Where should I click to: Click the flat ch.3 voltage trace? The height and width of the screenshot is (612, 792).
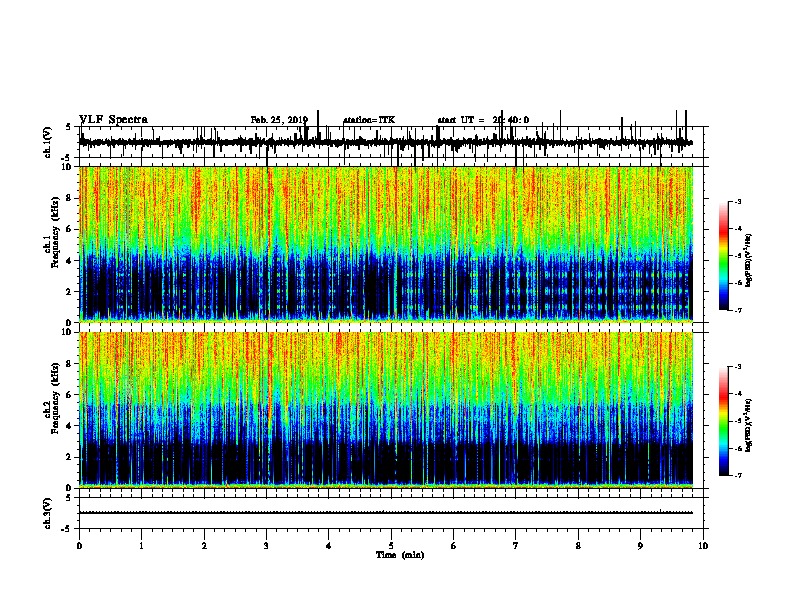(386, 513)
